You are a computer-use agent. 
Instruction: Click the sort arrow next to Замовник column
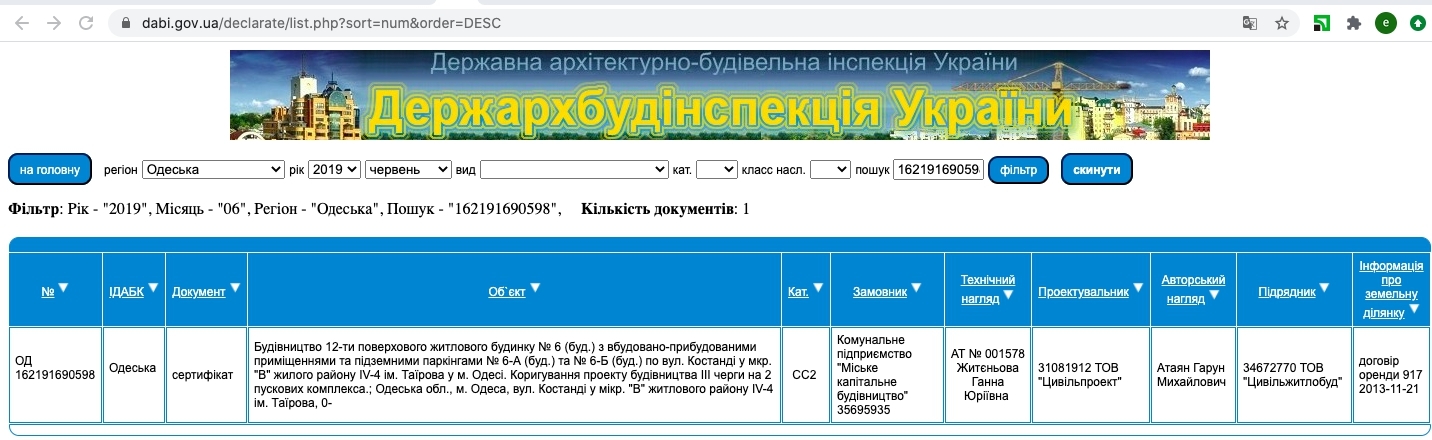tap(917, 288)
